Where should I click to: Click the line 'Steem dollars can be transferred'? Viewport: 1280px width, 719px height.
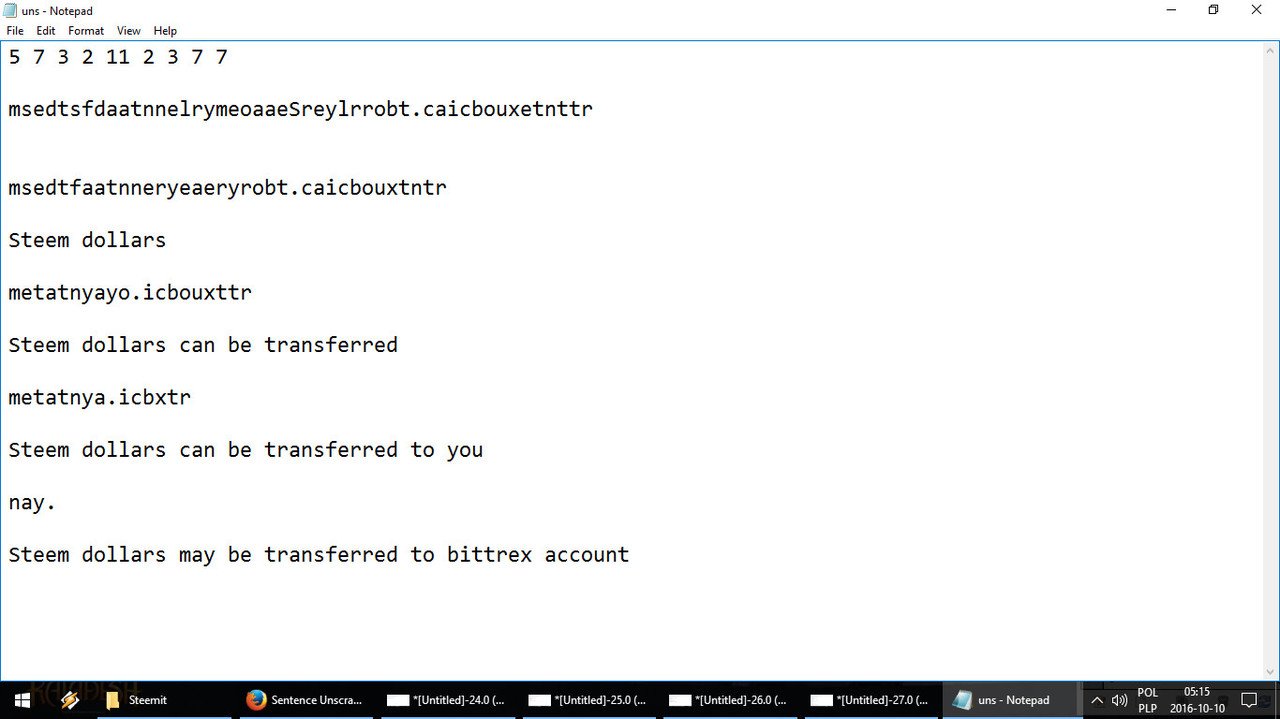pyautogui.click(x=203, y=345)
